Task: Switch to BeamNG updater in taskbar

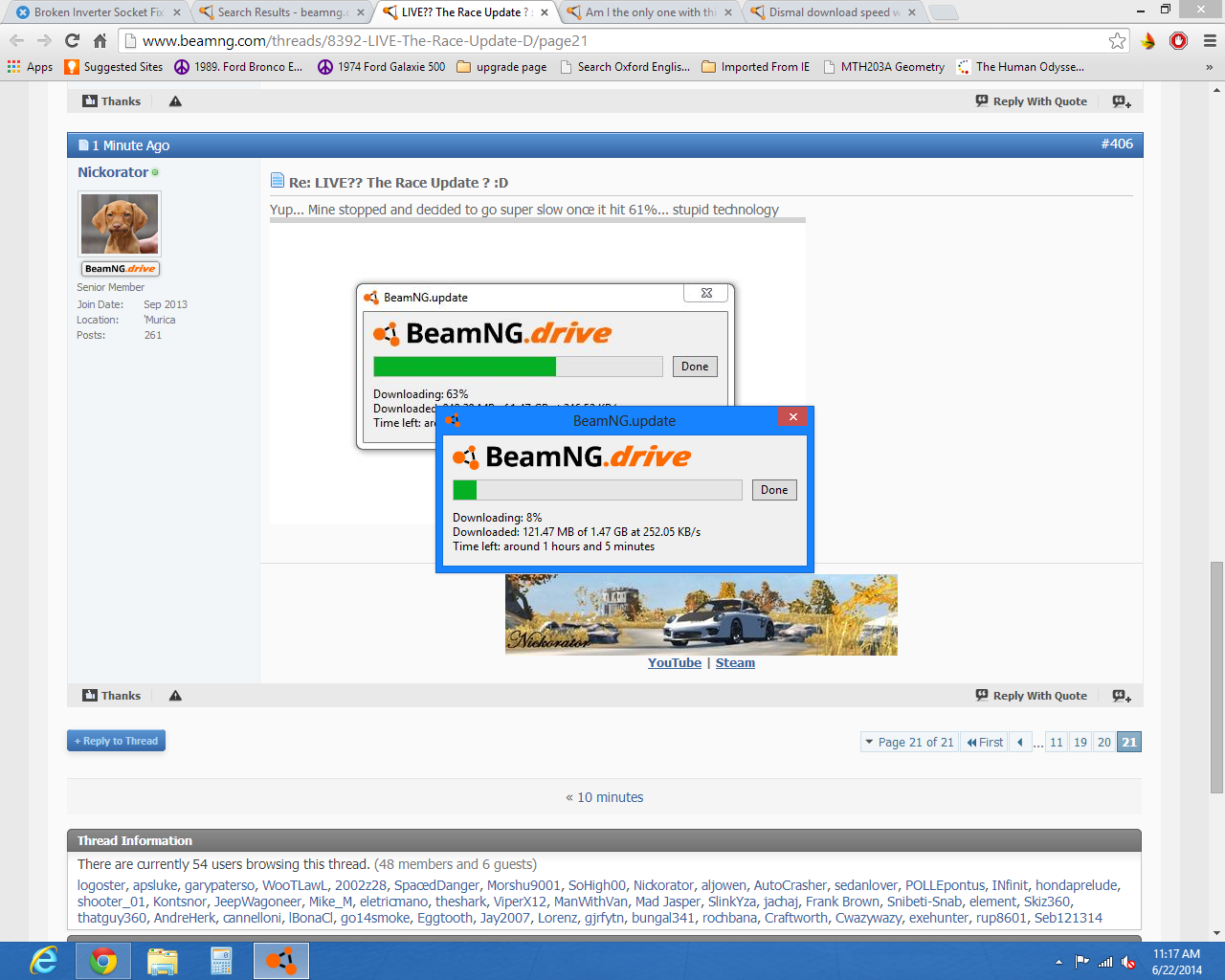Action: coord(281,961)
